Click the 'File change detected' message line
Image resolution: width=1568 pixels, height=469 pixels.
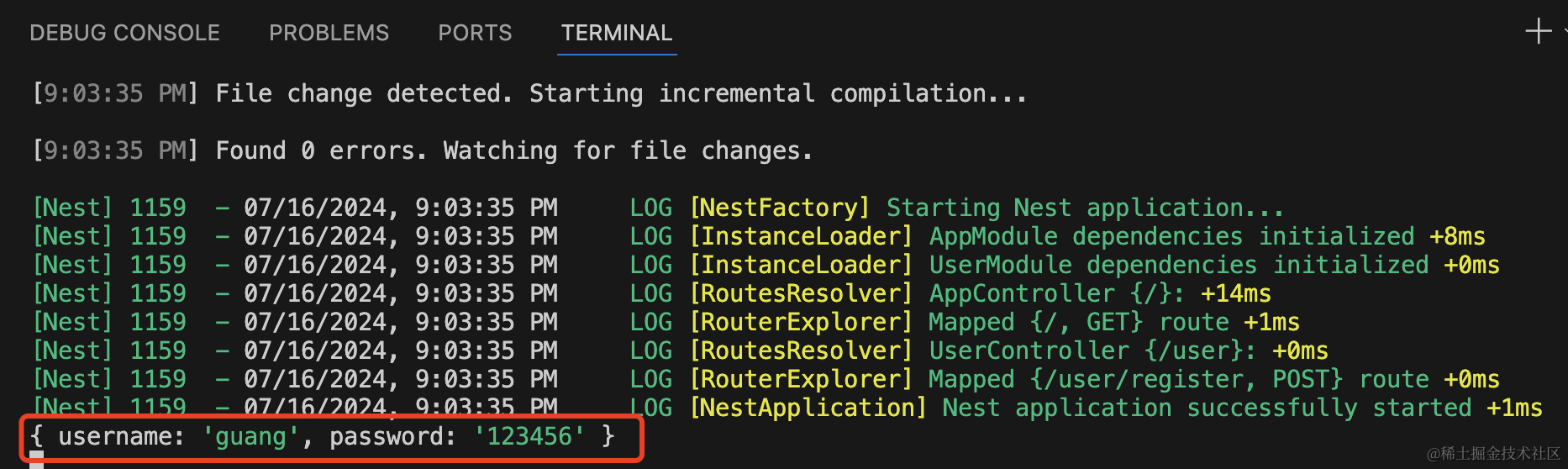point(529,93)
